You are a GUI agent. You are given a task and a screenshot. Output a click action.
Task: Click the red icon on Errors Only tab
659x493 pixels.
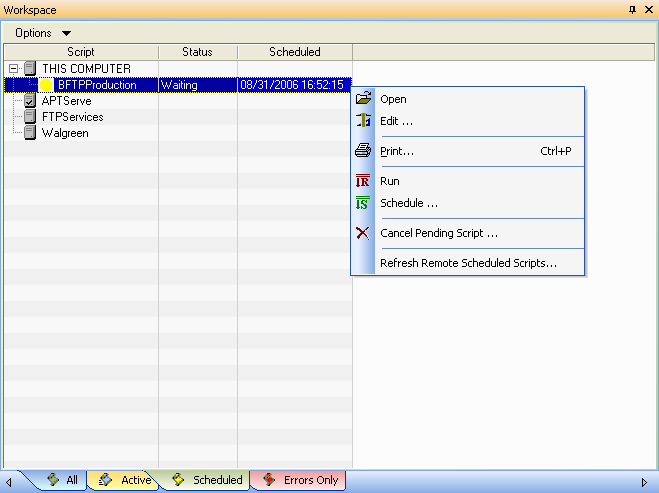coord(269,480)
